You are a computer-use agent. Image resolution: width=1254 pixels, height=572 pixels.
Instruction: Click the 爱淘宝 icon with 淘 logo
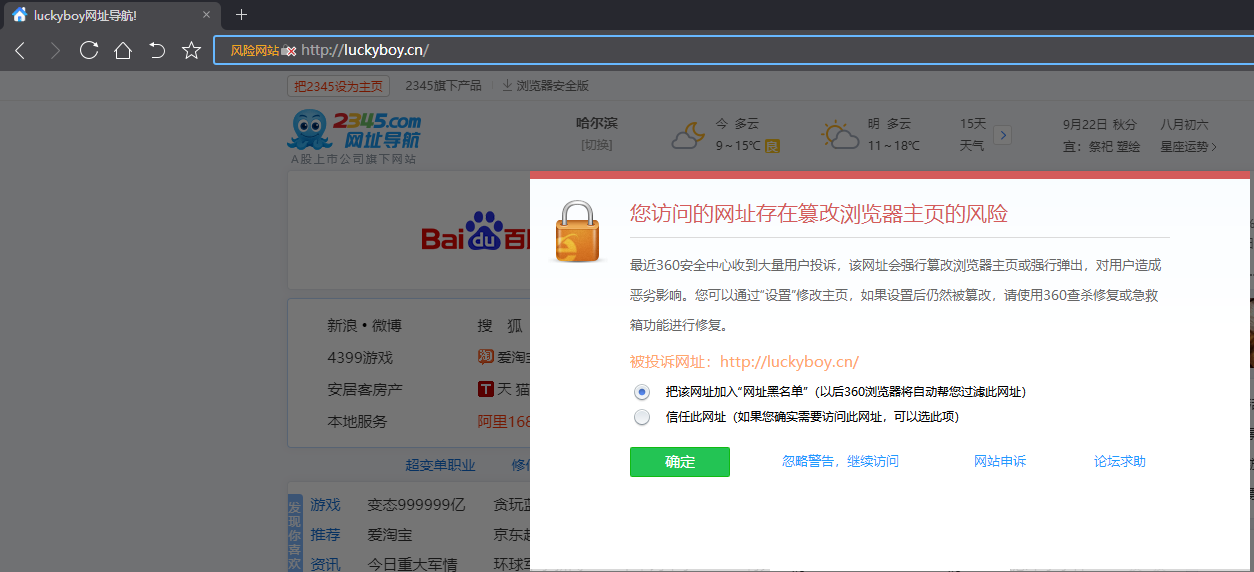pyautogui.click(x=486, y=357)
